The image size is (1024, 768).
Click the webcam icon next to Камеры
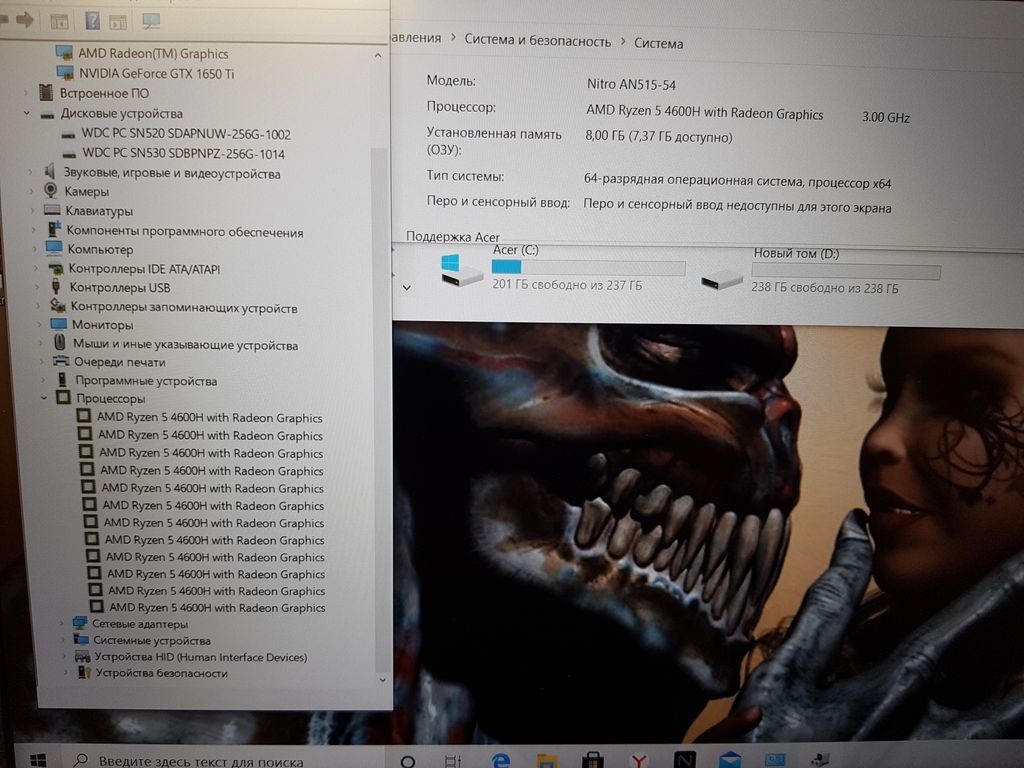(50, 190)
